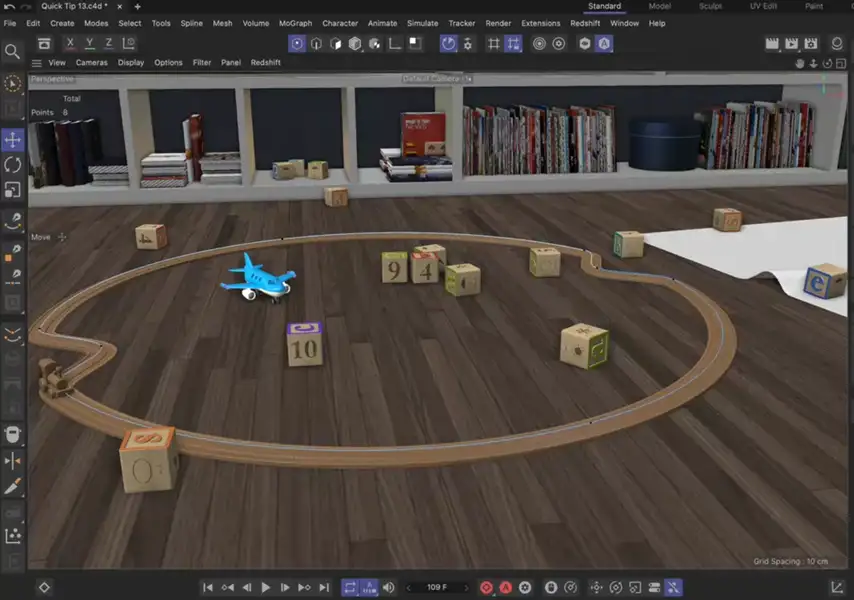Screen dimensions: 854x600
Task: Click the Go to Start playback button
Action: pos(207,588)
